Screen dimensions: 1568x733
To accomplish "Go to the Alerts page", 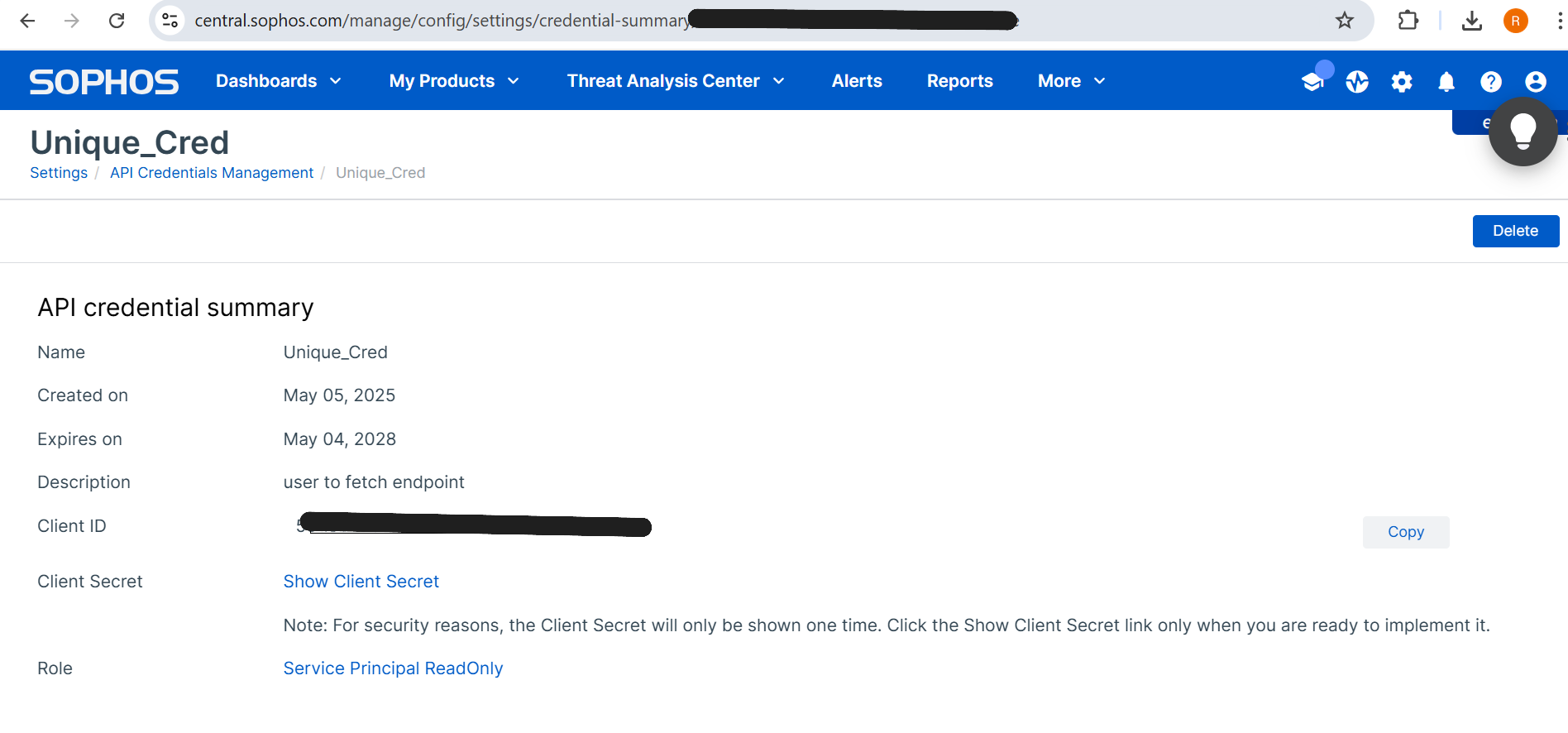I will (x=857, y=81).
